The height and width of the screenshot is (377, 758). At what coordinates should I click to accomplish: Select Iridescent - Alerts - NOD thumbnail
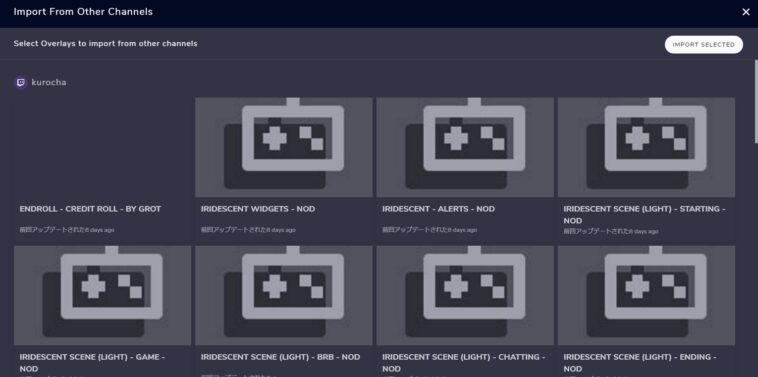click(x=465, y=147)
